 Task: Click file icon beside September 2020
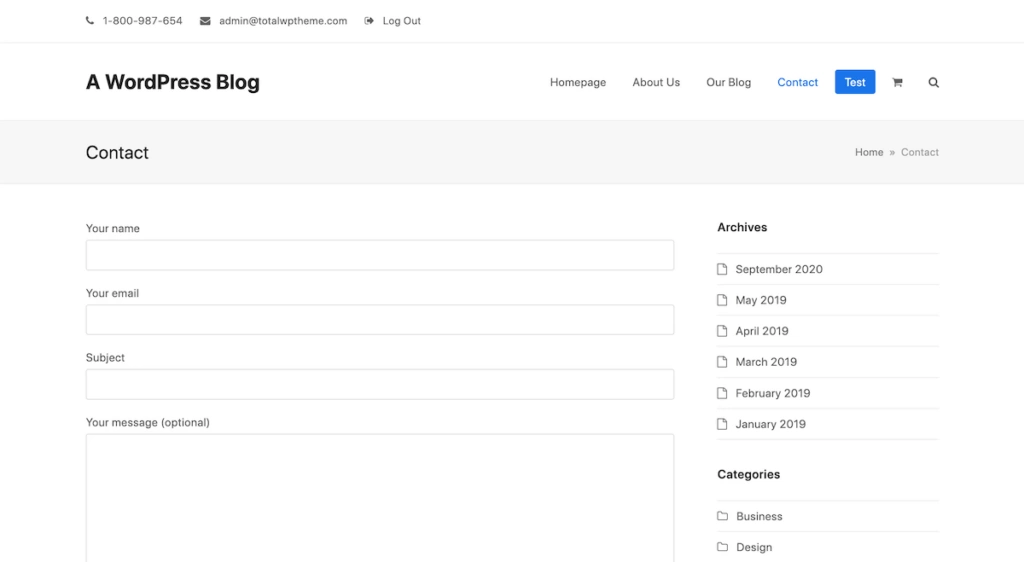tap(722, 269)
